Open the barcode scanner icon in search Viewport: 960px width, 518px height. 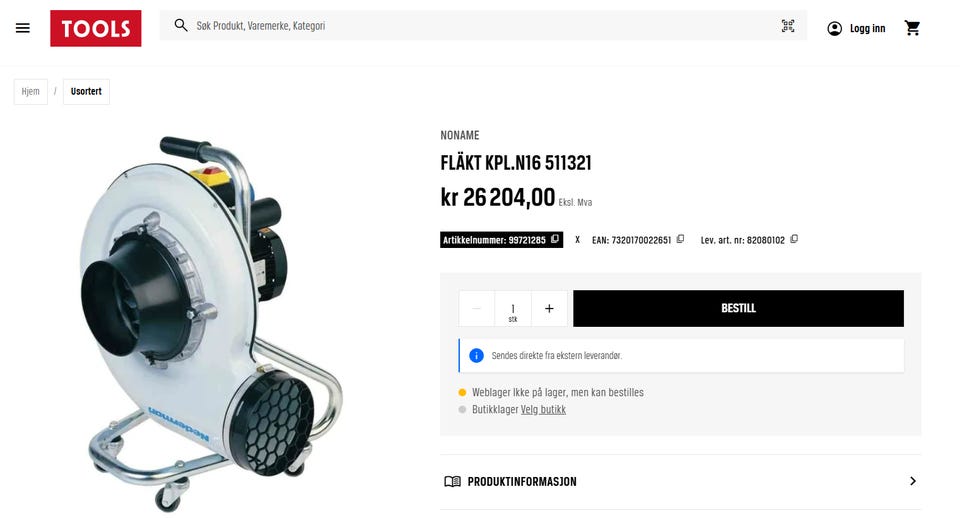788,26
